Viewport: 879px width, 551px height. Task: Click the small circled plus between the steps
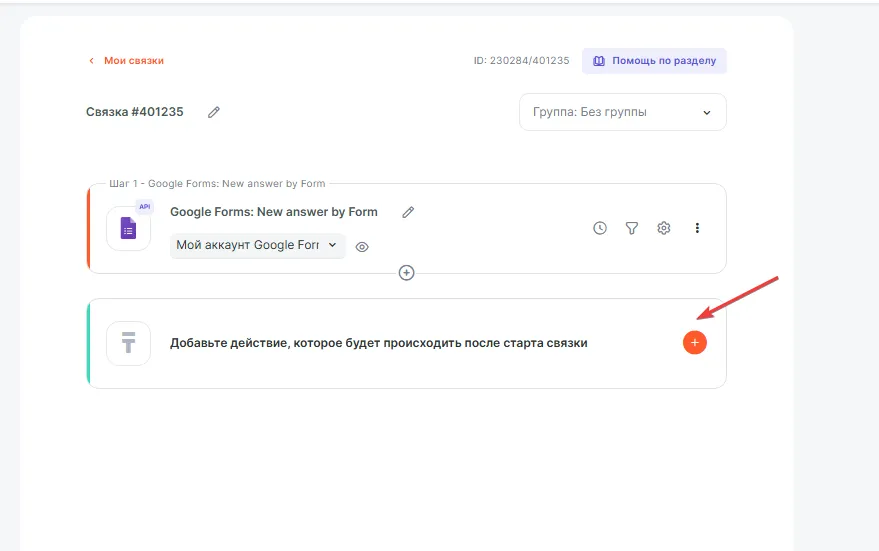click(x=406, y=272)
